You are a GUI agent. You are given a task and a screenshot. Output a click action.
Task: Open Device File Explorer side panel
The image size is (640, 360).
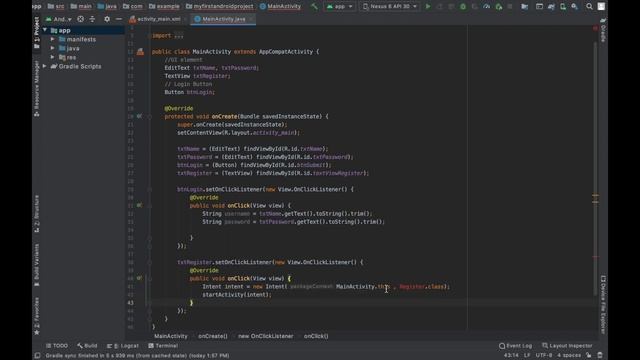(603, 304)
